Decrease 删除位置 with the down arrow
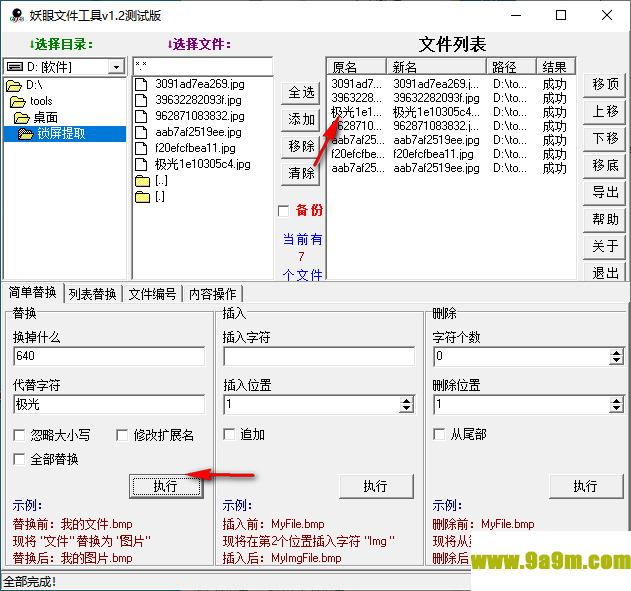Screen dimensions: 631x591 pyautogui.click(x=617, y=409)
